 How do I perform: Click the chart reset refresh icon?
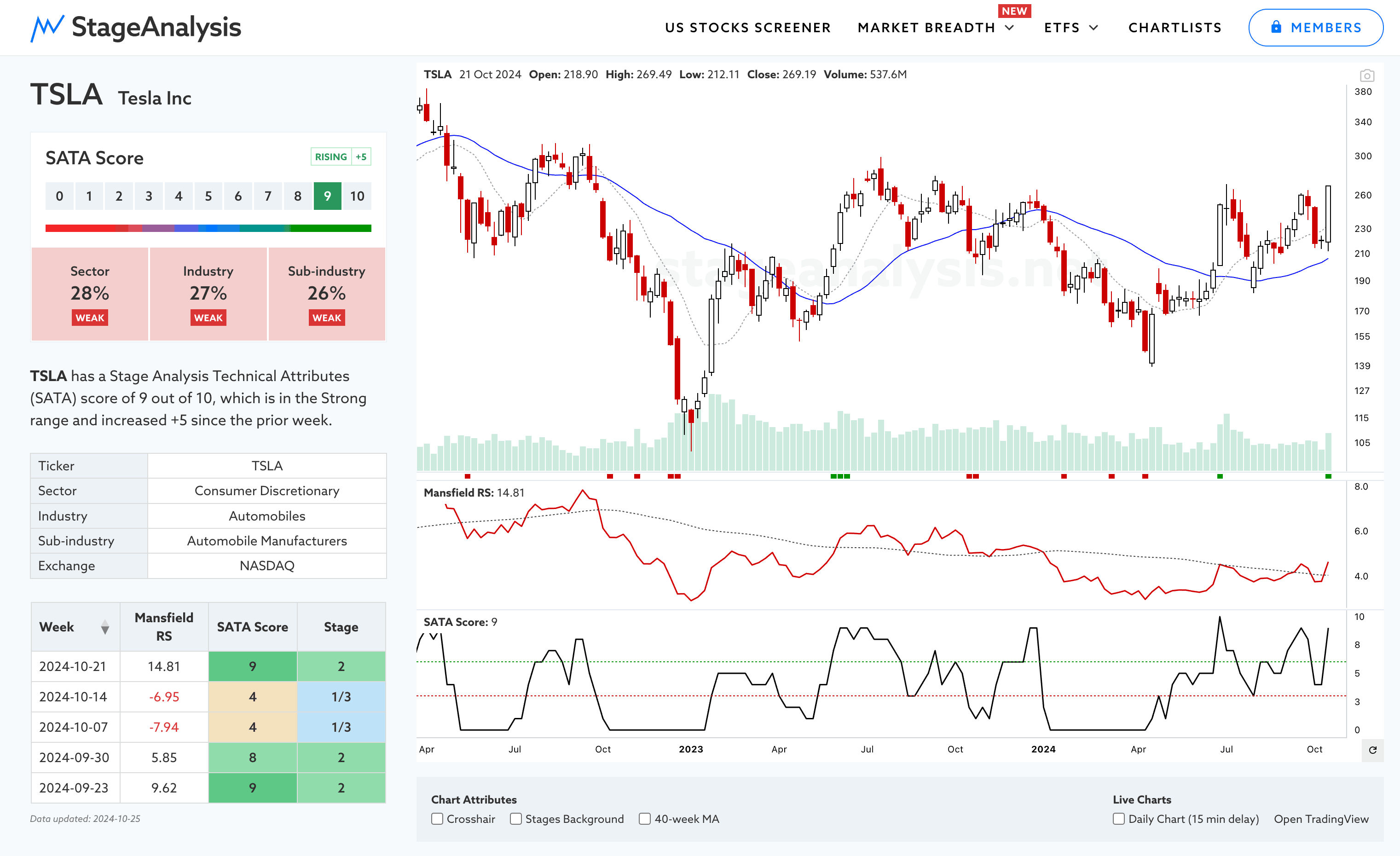[x=1372, y=750]
